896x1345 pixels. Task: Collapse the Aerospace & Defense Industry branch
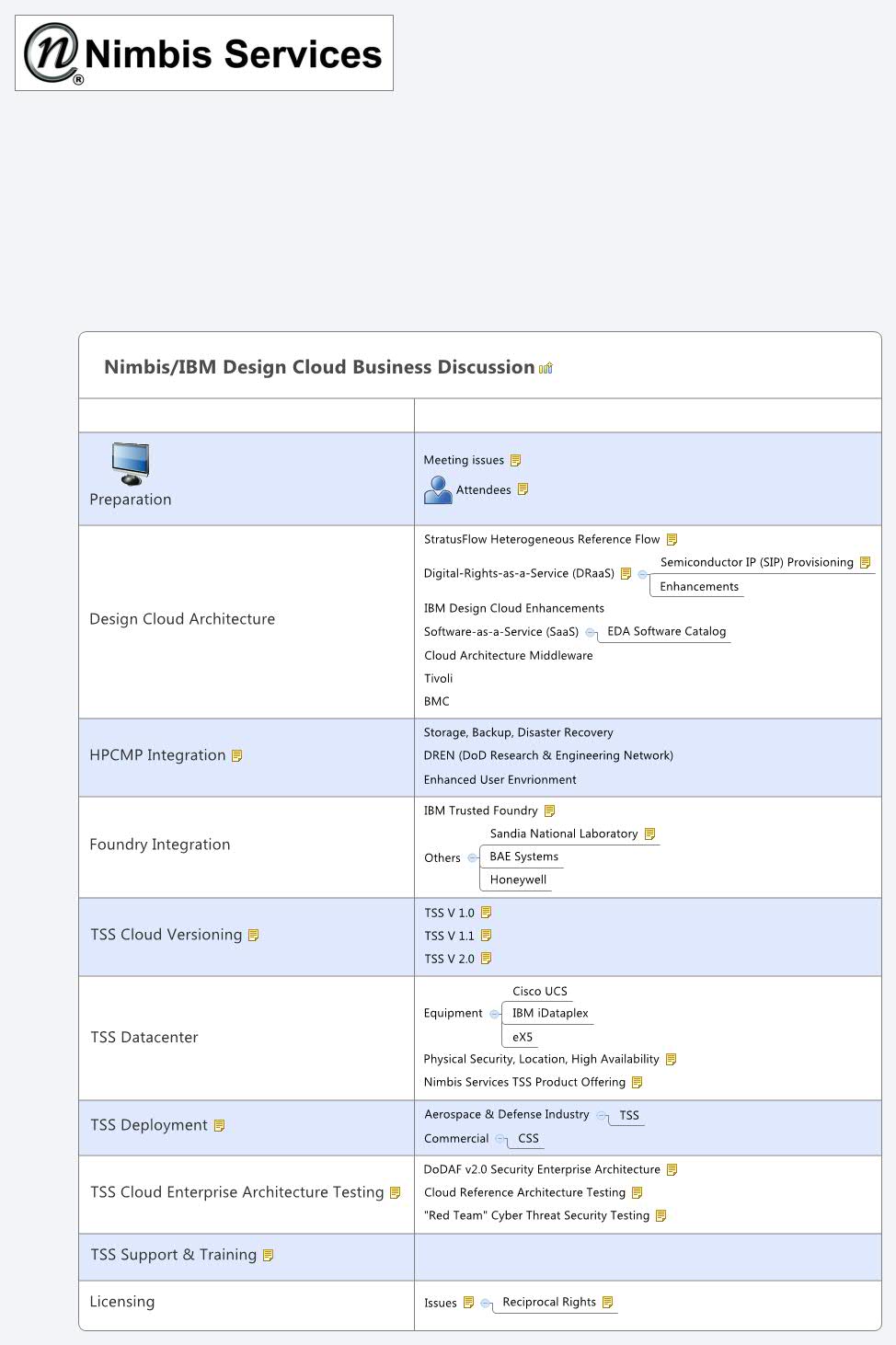point(601,1115)
